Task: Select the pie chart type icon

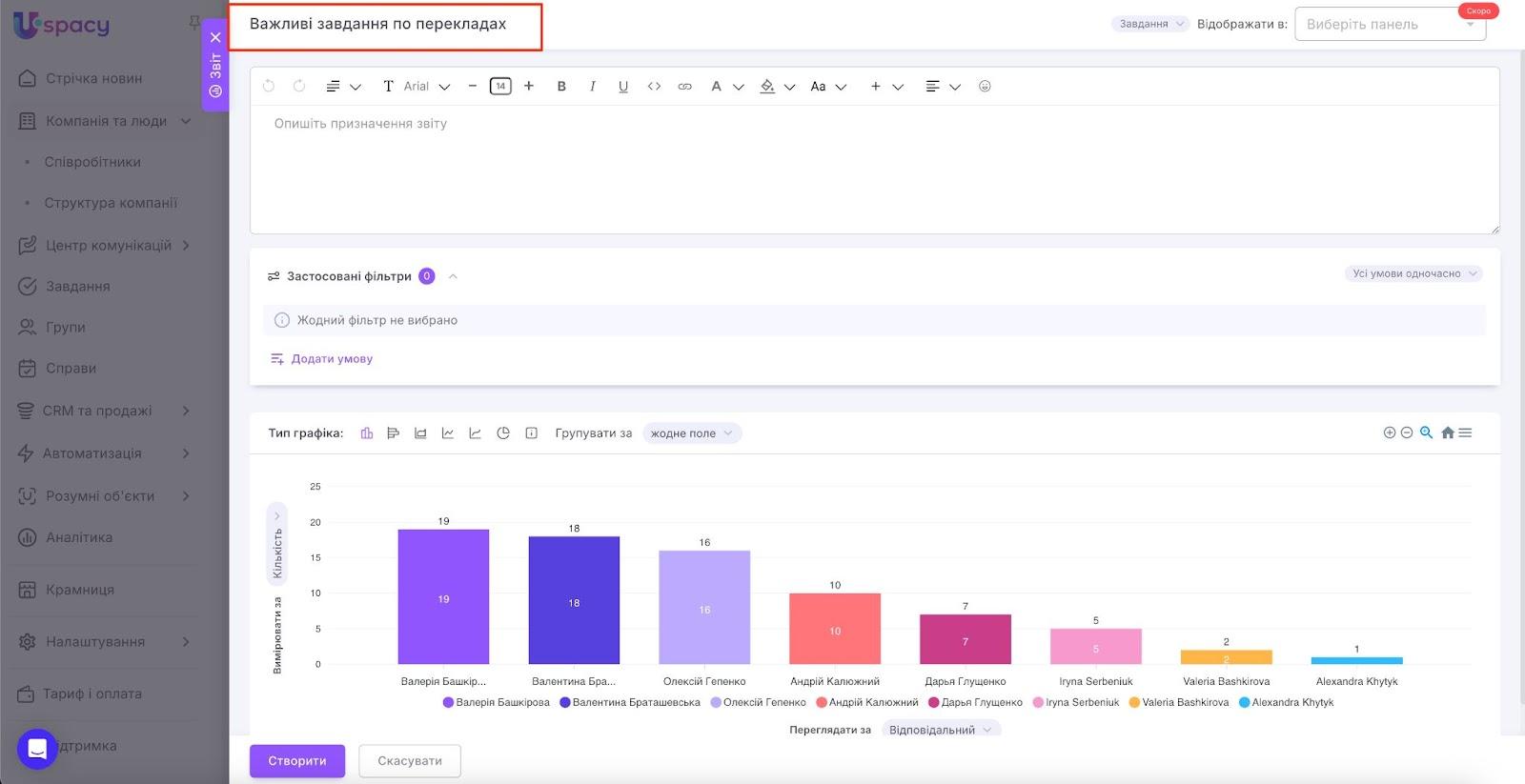Action: pyautogui.click(x=503, y=433)
